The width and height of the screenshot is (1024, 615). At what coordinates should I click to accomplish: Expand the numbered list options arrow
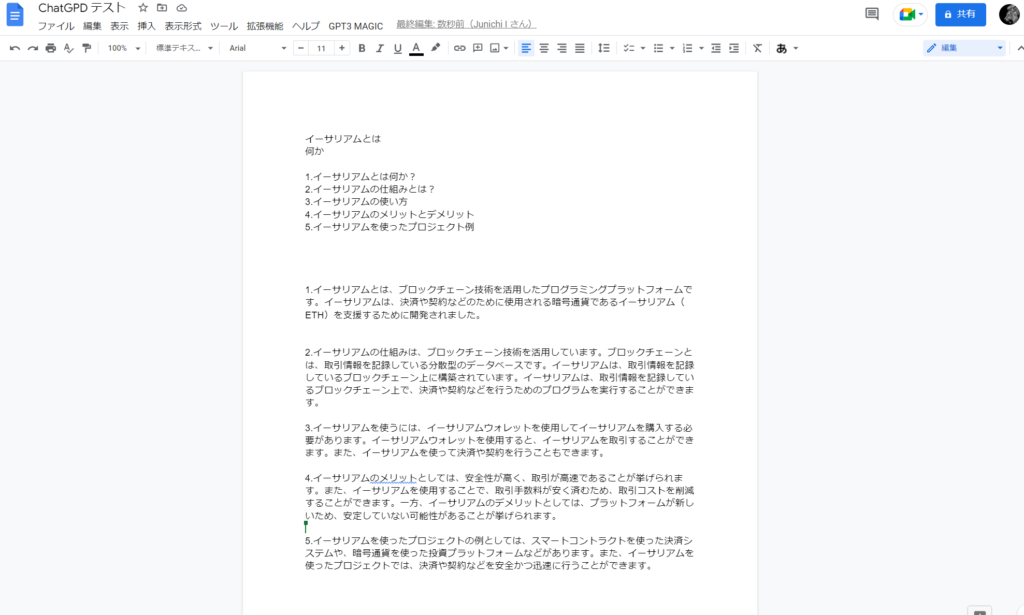[x=701, y=48]
